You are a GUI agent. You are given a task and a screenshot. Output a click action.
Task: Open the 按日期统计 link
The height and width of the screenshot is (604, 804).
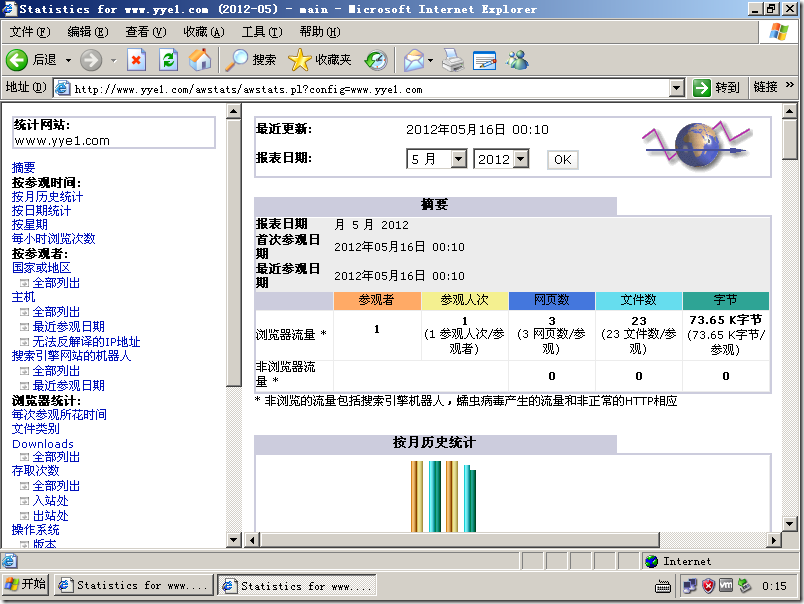click(x=42, y=211)
